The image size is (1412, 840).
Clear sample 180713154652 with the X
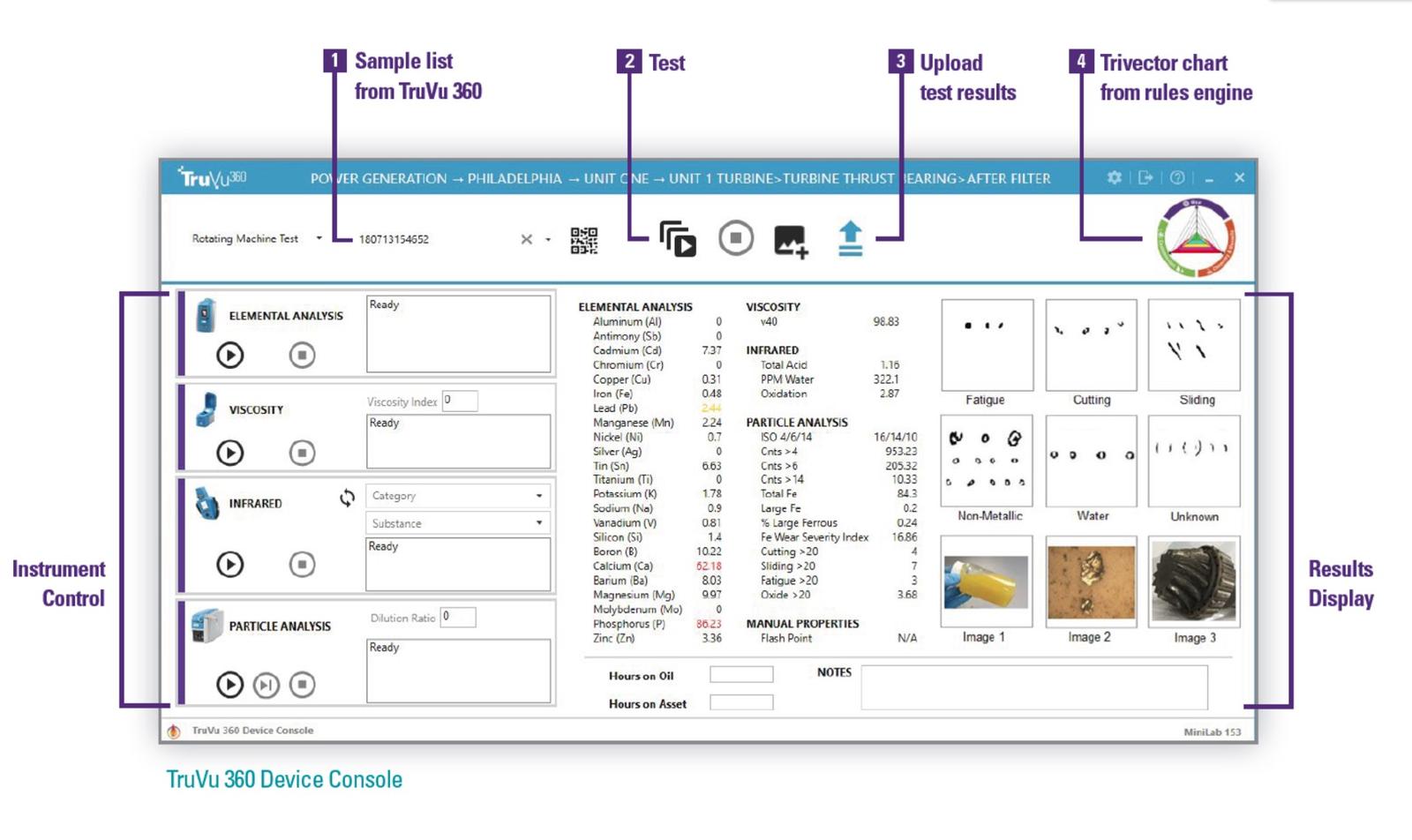point(526,239)
